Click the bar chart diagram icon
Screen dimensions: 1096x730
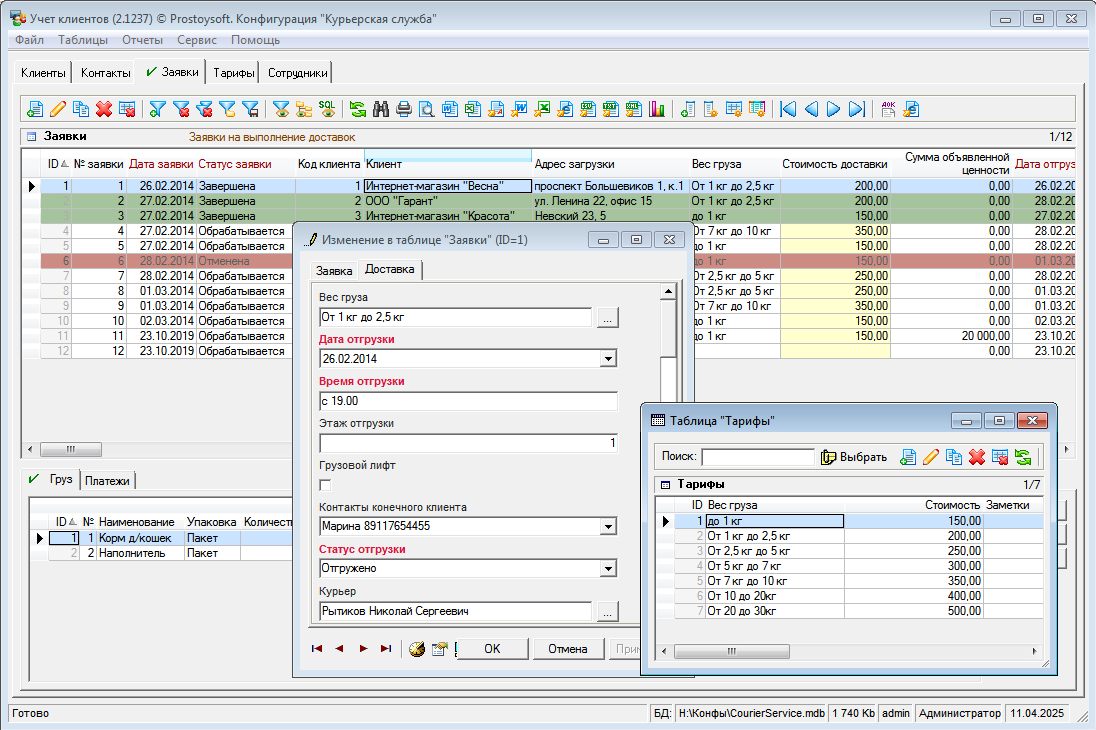[x=656, y=109]
